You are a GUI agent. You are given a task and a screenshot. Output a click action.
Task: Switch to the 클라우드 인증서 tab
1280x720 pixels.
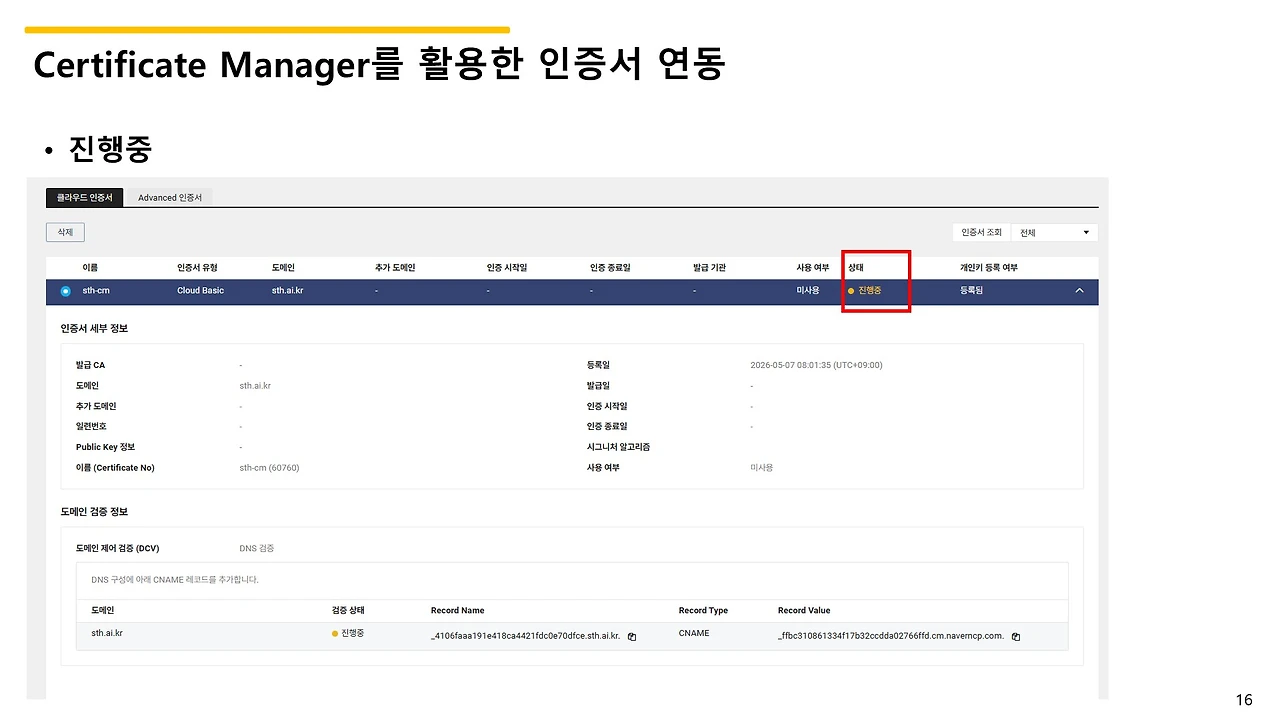(x=85, y=198)
